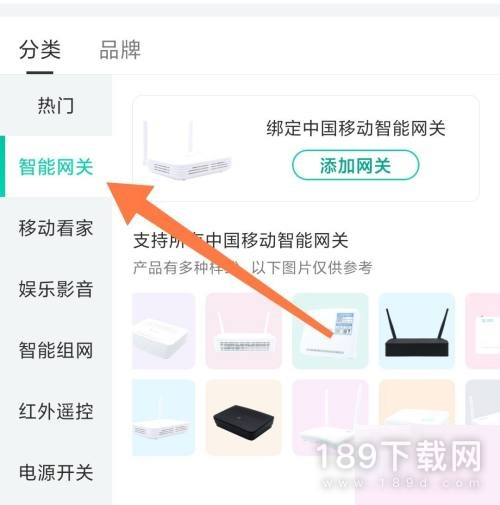Open the 电源开关 category
This screenshot has height=505, width=500.
coord(56,473)
